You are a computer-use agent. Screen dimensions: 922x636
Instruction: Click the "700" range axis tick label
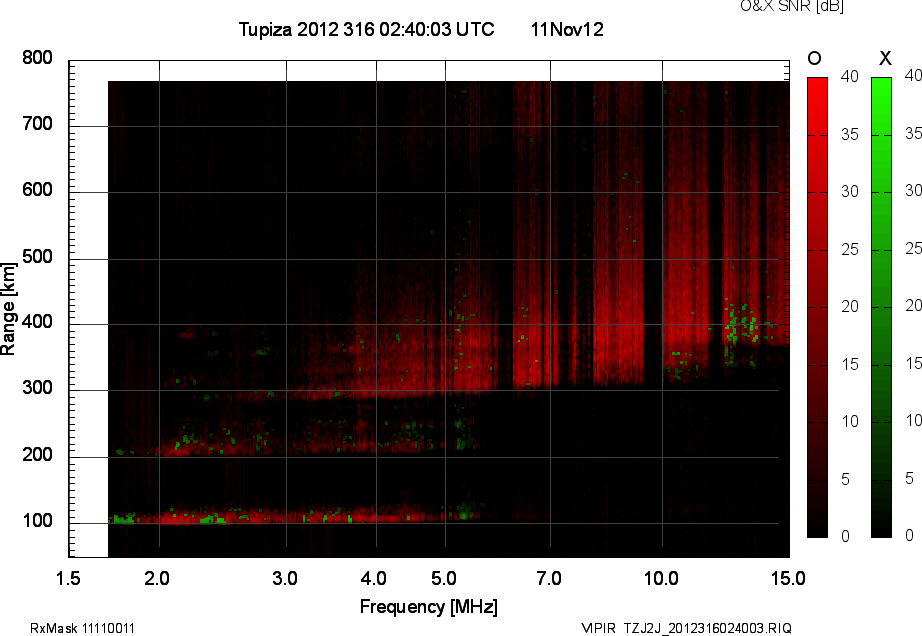click(37, 124)
